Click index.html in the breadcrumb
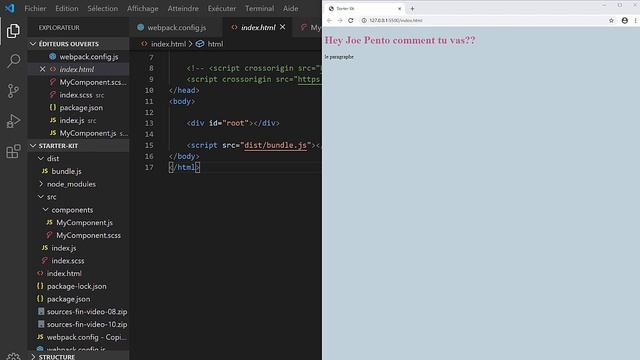640x360 pixels. 168,44
